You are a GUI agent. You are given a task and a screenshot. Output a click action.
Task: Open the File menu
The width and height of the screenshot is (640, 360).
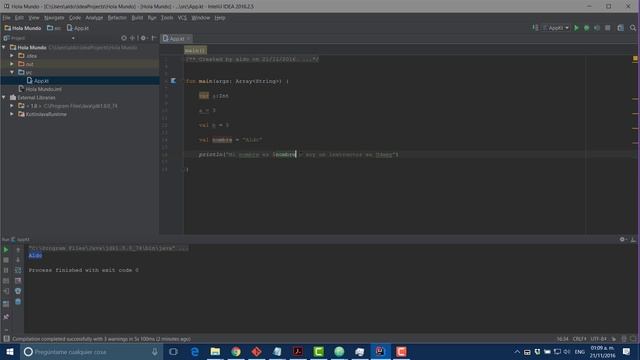(6, 18)
